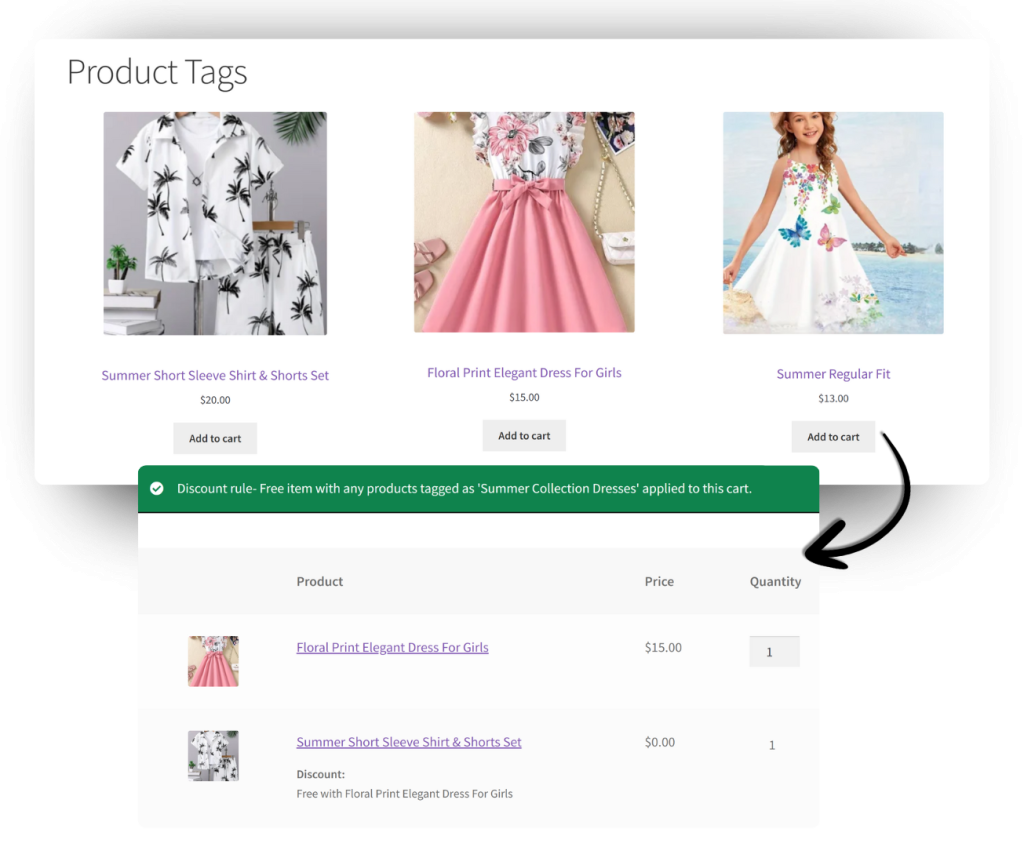
Task: Open the Summer Regular Fit product link
Action: pos(833,374)
